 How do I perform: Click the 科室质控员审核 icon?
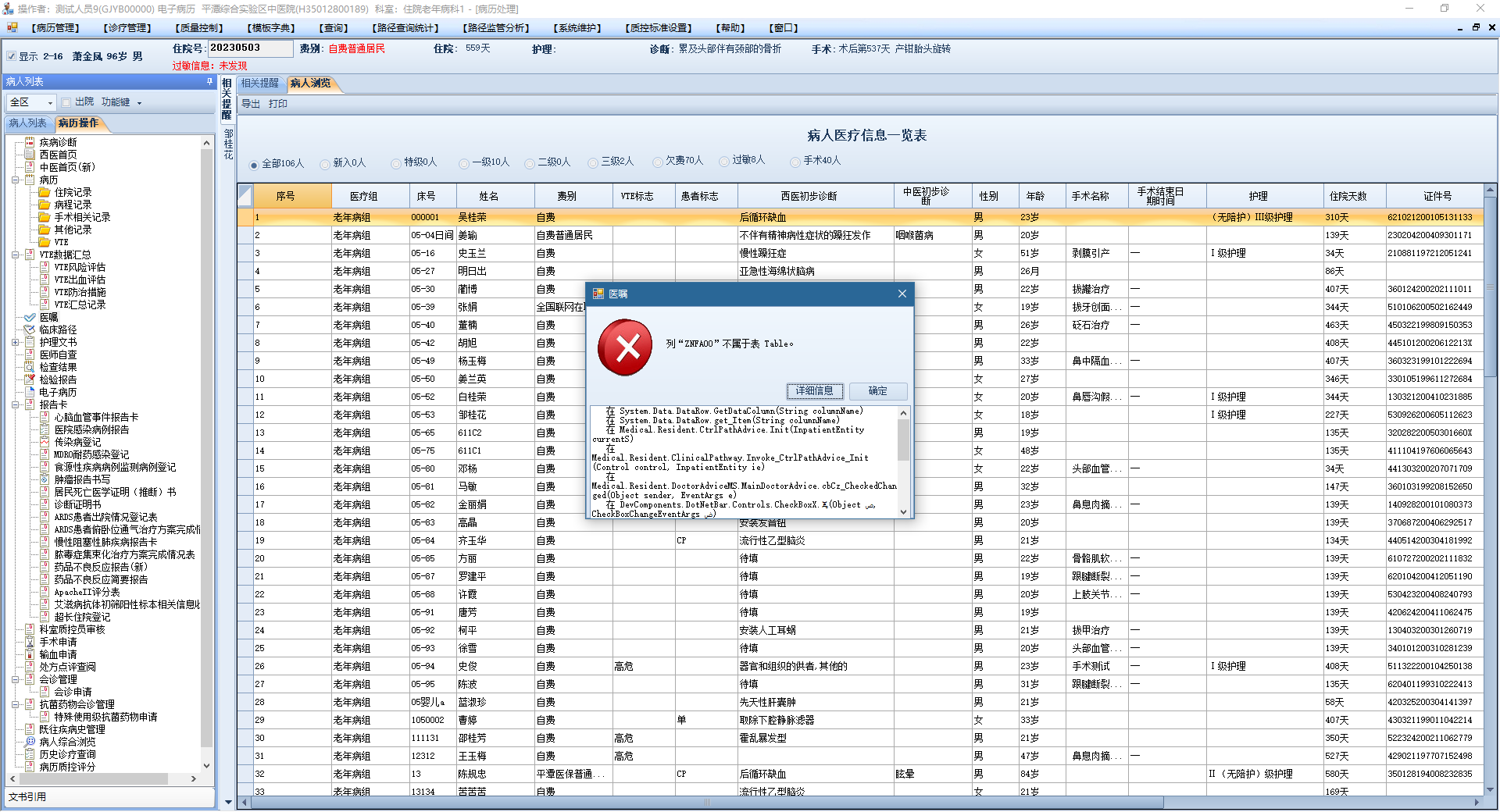[x=30, y=629]
